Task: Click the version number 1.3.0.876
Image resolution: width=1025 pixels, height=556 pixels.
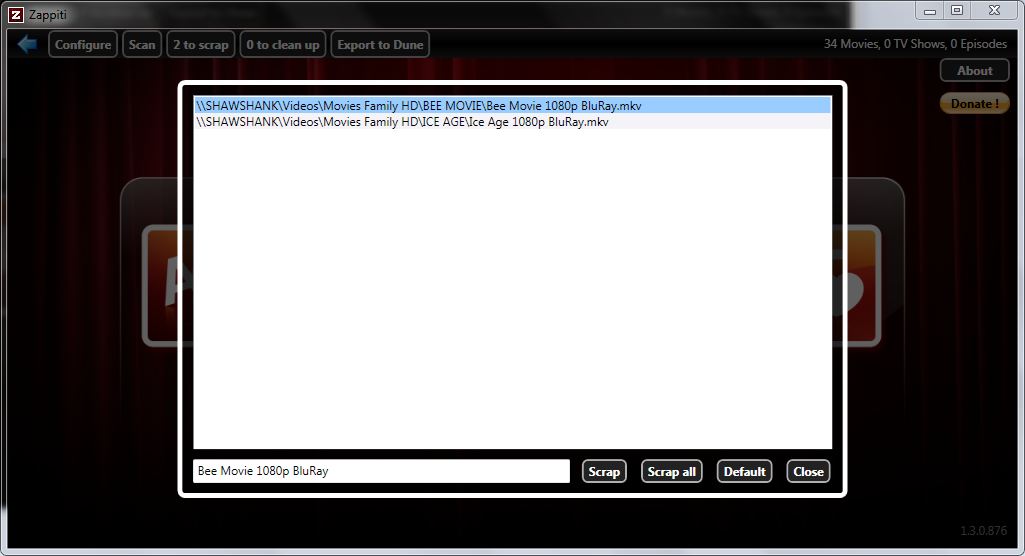Action: [x=984, y=531]
